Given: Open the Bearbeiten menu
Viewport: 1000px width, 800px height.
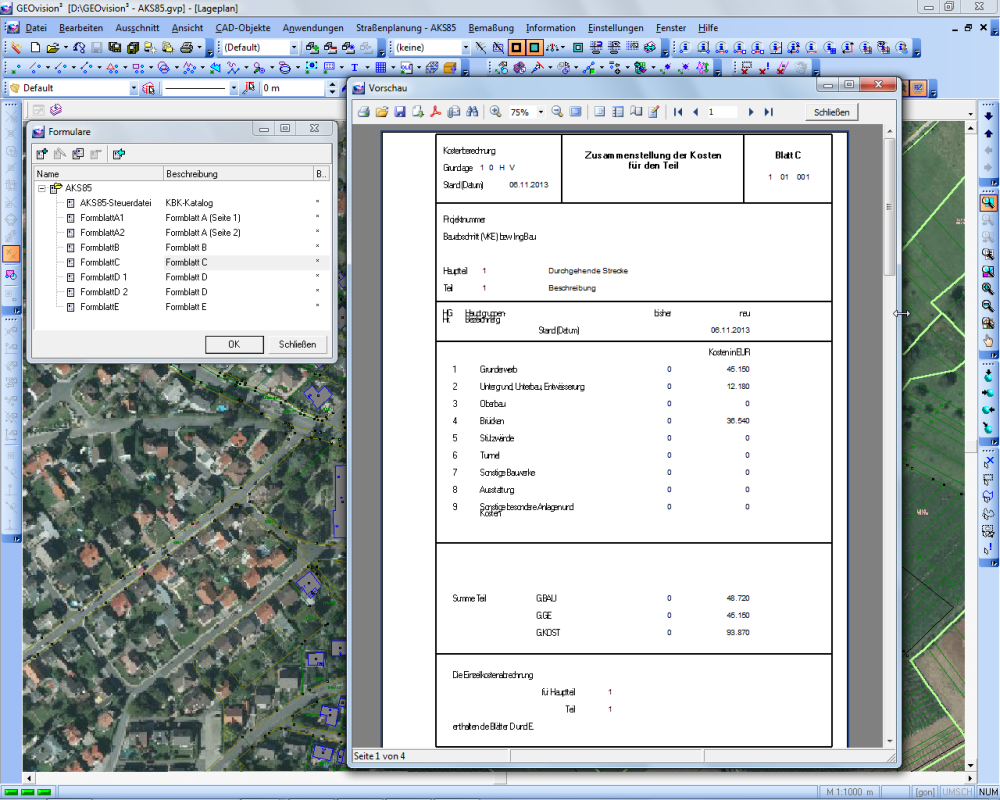Looking at the screenshot, I should coord(81,28).
